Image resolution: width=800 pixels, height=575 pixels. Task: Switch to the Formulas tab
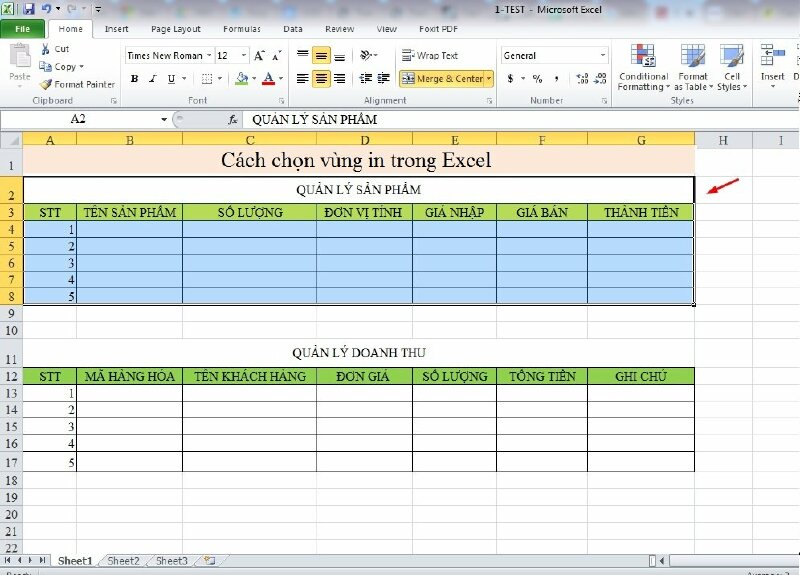[x=242, y=29]
